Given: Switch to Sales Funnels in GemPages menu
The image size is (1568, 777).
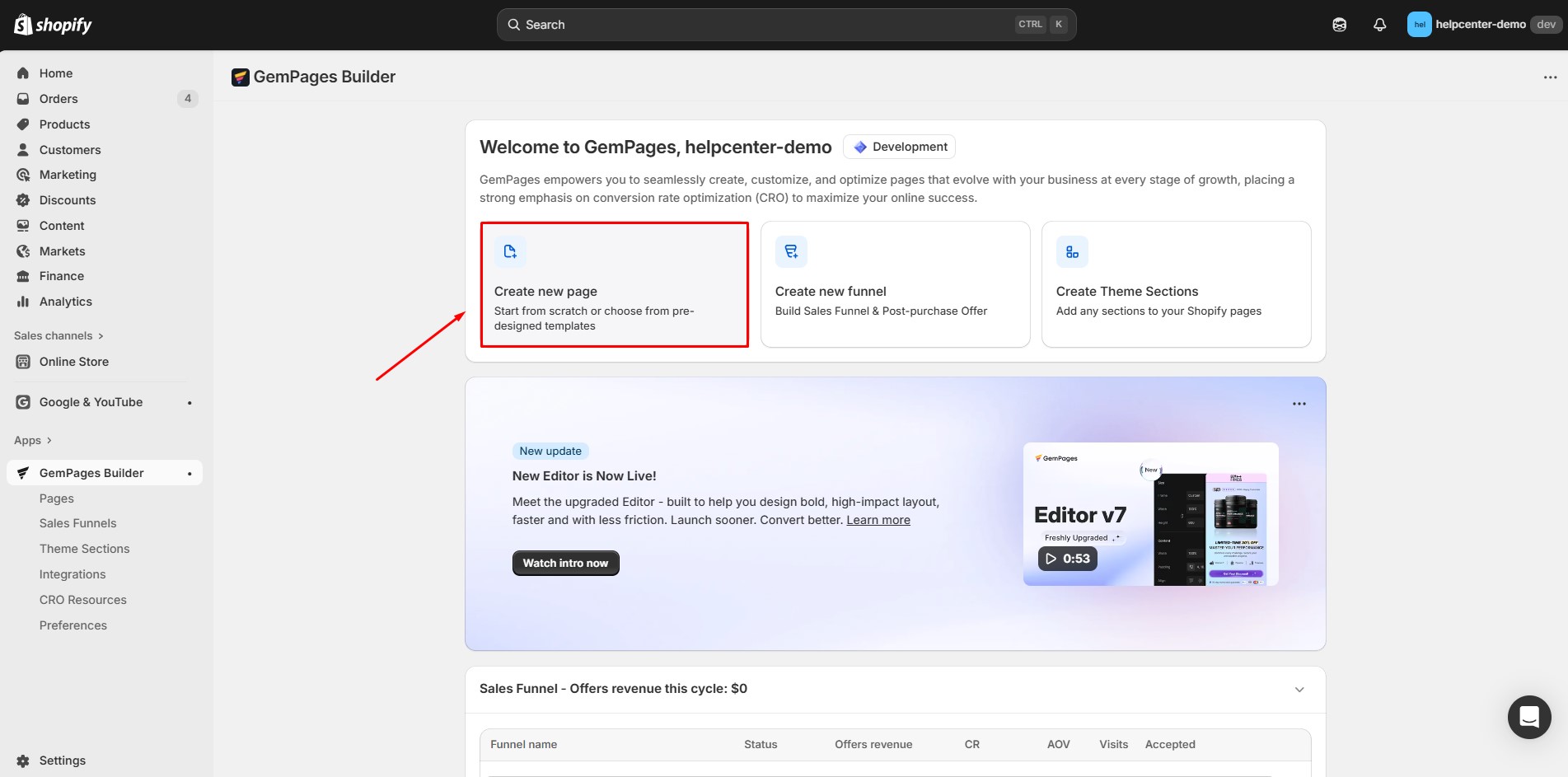Looking at the screenshot, I should (77, 522).
